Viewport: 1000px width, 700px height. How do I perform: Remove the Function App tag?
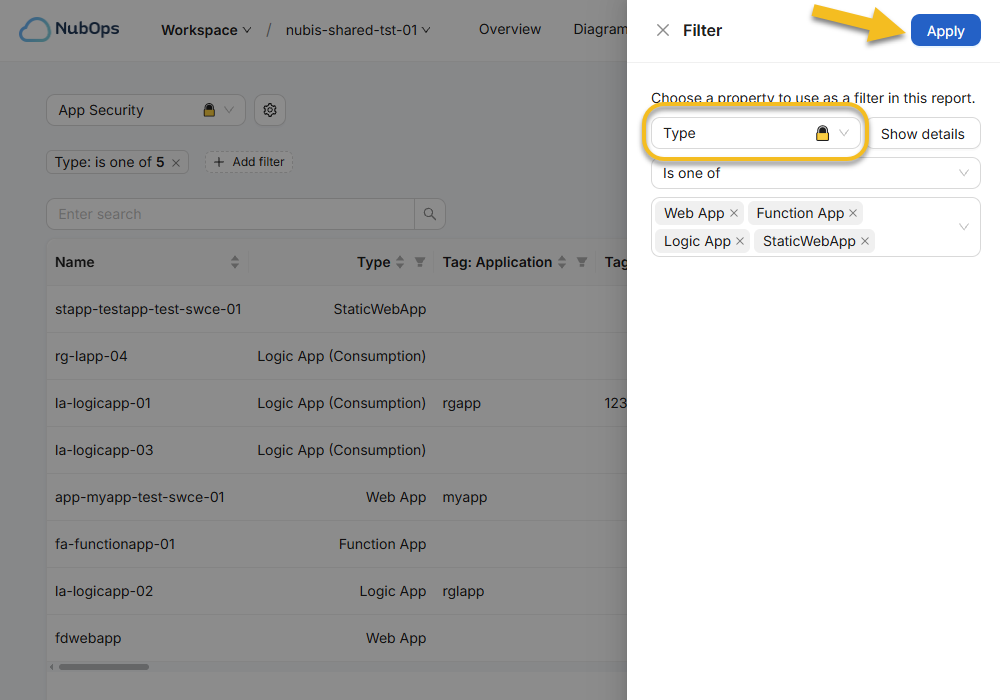(853, 213)
